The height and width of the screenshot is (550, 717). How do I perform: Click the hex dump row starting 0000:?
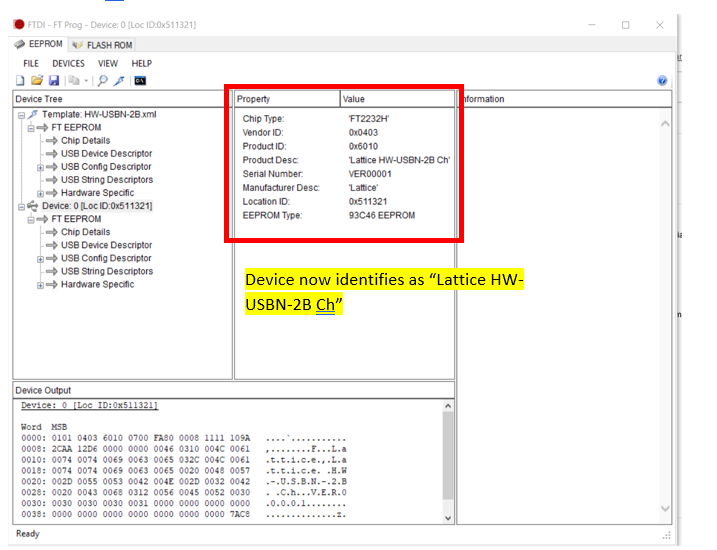[184, 438]
